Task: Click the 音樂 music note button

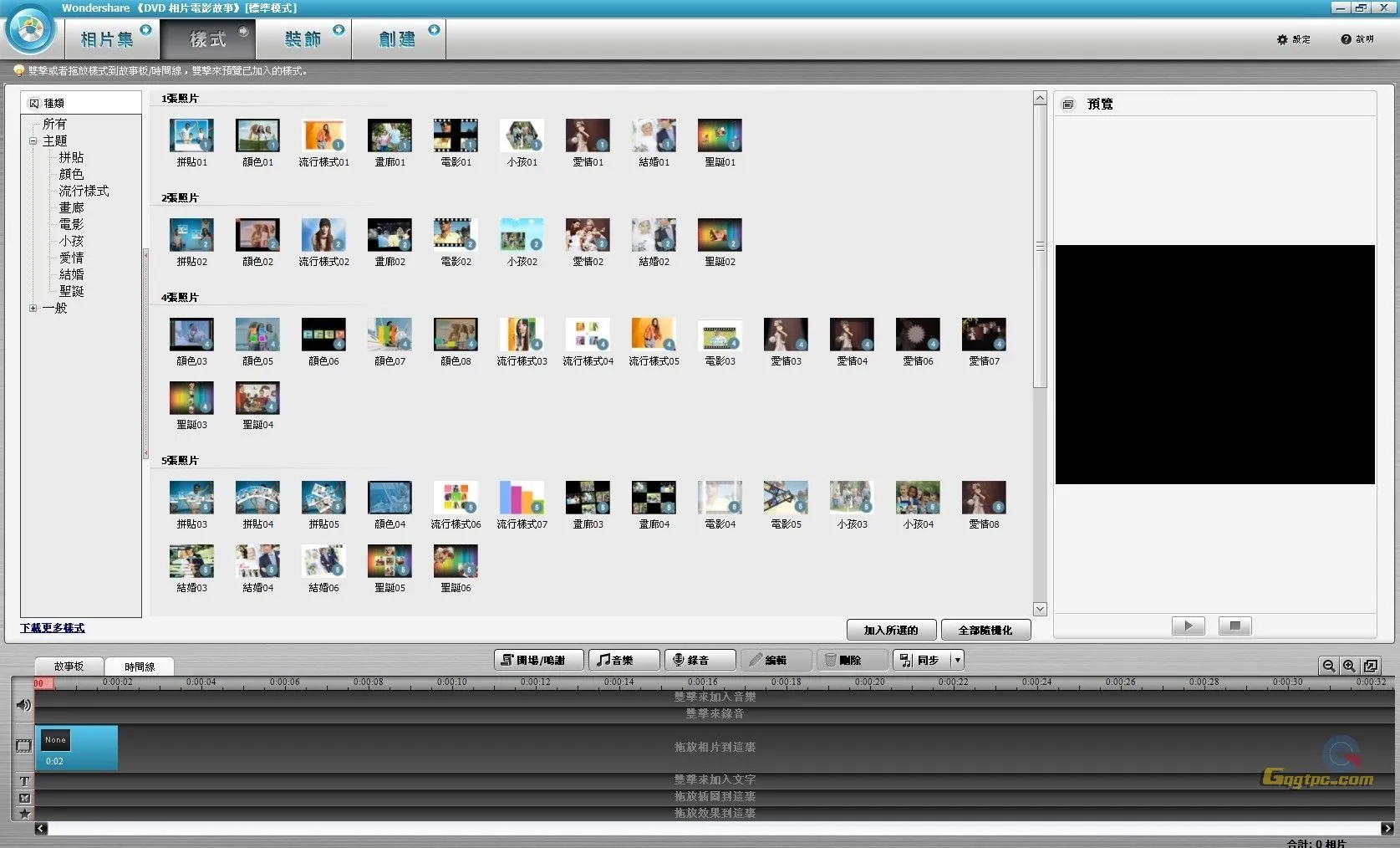Action: 624,660
